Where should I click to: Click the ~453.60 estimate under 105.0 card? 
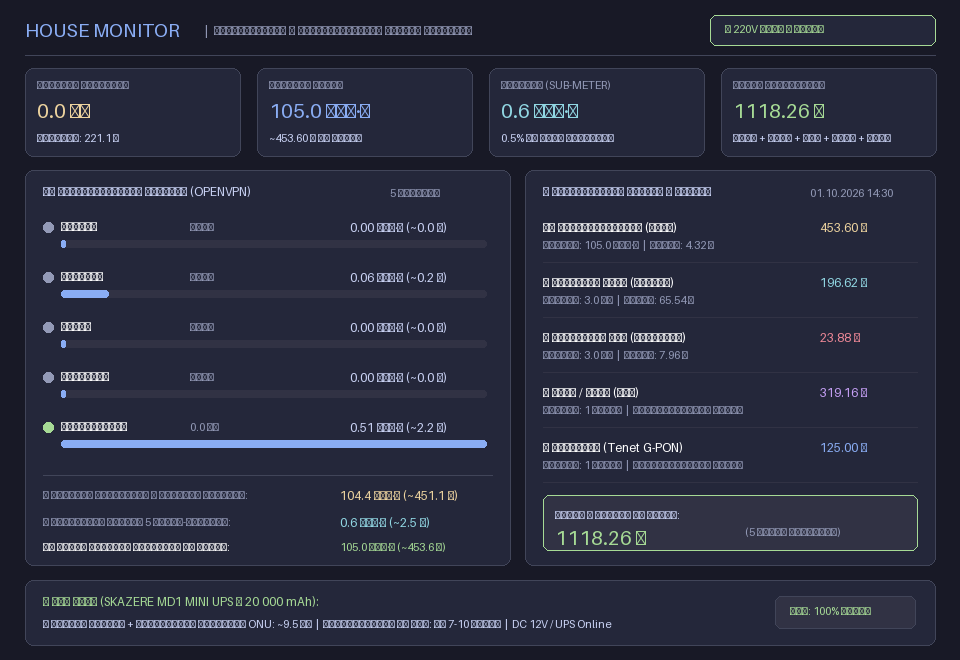click(x=315, y=138)
